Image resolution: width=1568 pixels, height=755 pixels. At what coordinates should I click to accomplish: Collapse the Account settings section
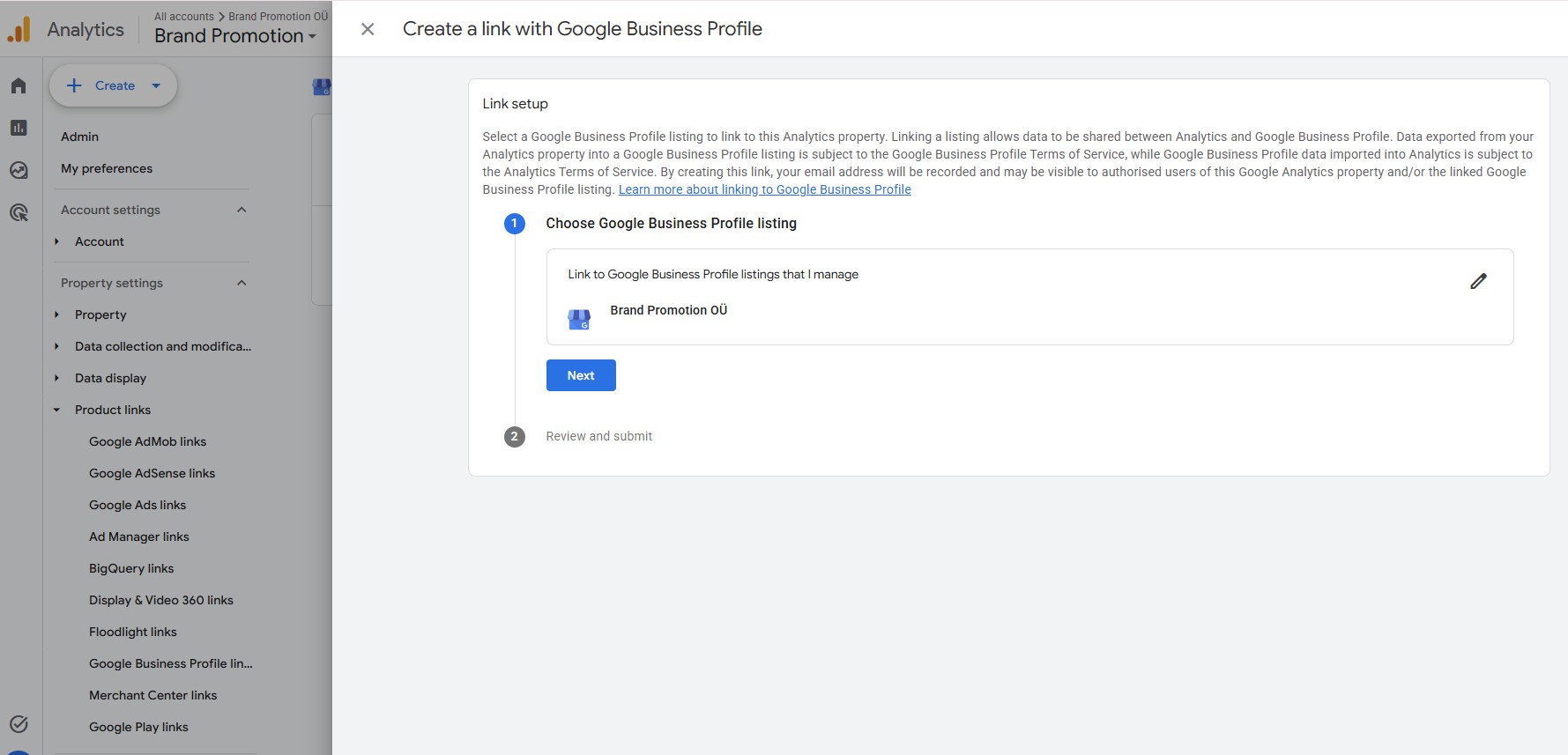click(x=242, y=210)
